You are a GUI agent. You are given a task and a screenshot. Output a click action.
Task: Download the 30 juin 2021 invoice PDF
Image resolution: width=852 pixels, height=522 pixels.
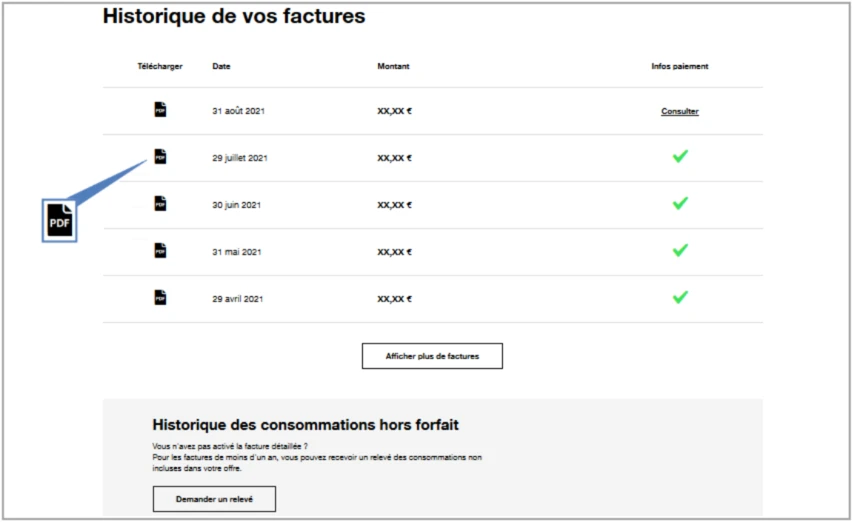pos(160,204)
